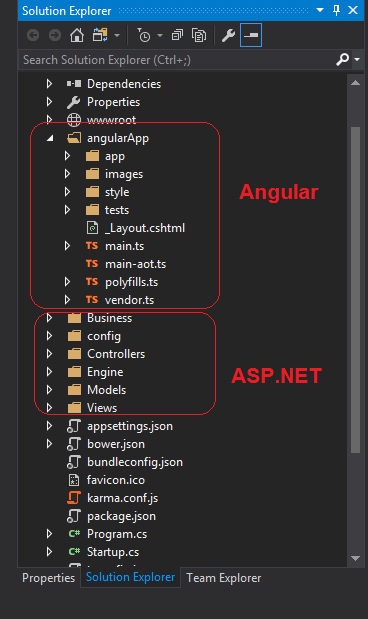Expand the main.ts node arrow

(x=68, y=246)
